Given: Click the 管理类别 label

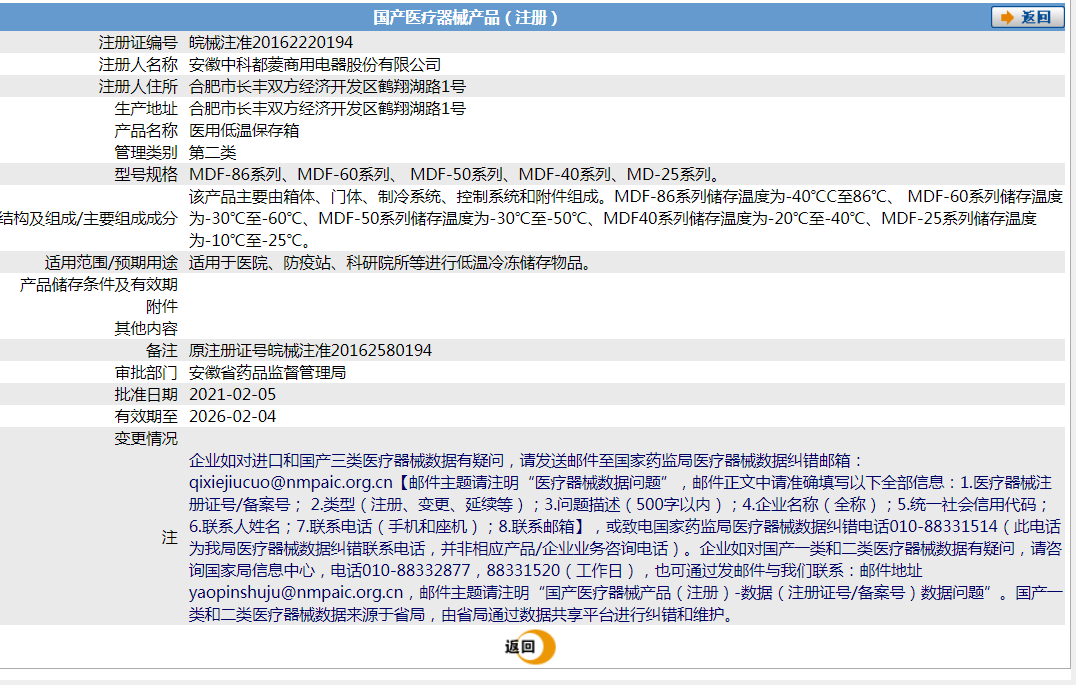Looking at the screenshot, I should point(146,152).
